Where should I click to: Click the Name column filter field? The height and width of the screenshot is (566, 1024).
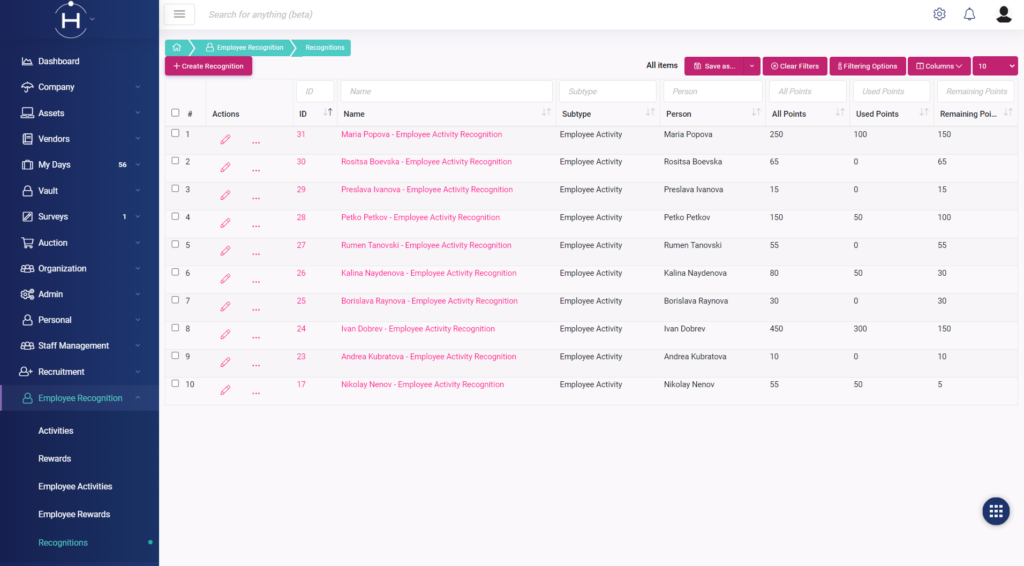[x=446, y=91]
